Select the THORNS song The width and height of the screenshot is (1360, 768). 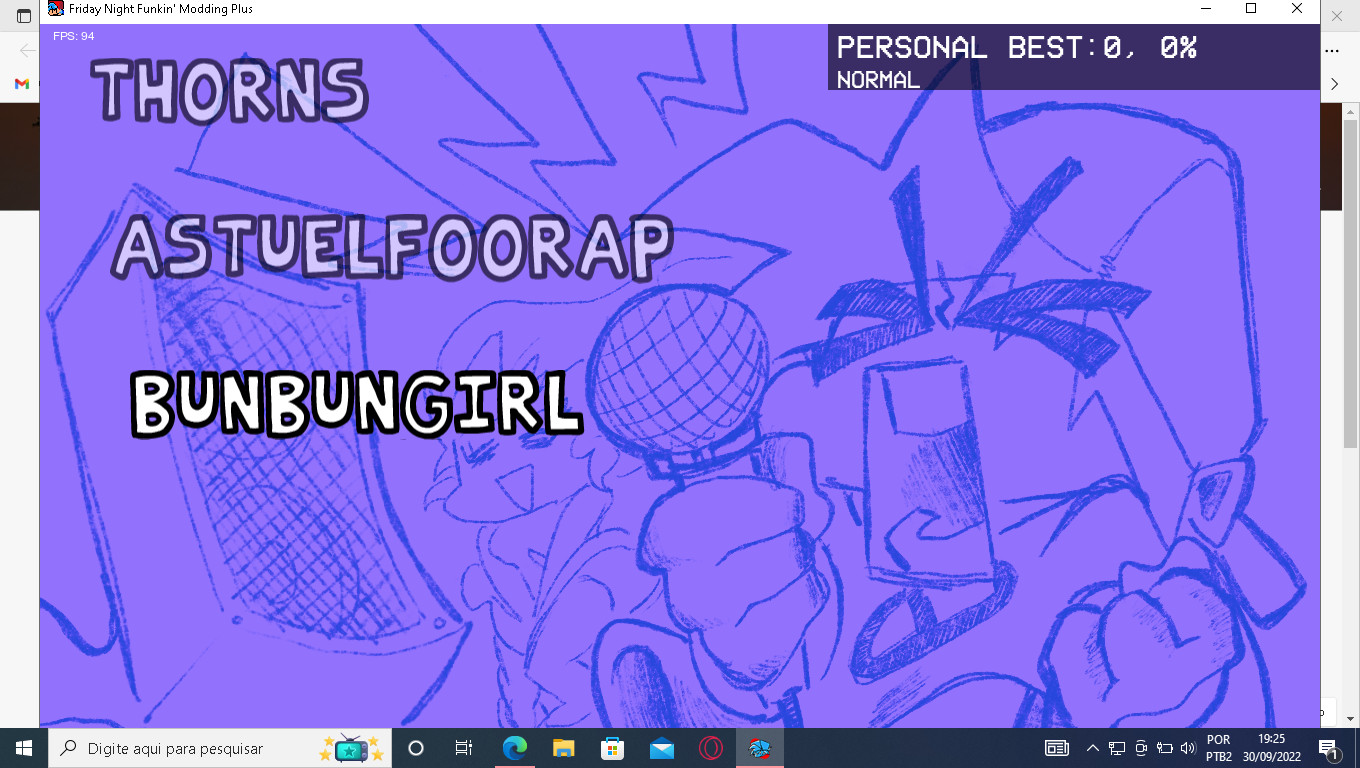tap(231, 91)
